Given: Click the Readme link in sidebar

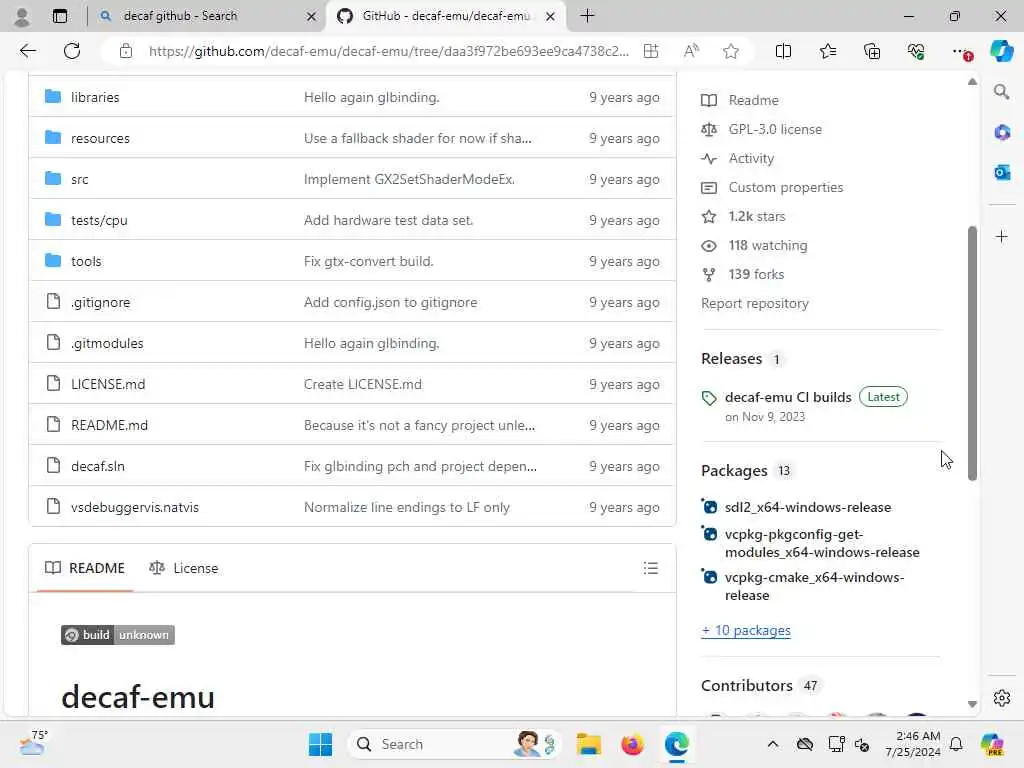Looking at the screenshot, I should [753, 101].
